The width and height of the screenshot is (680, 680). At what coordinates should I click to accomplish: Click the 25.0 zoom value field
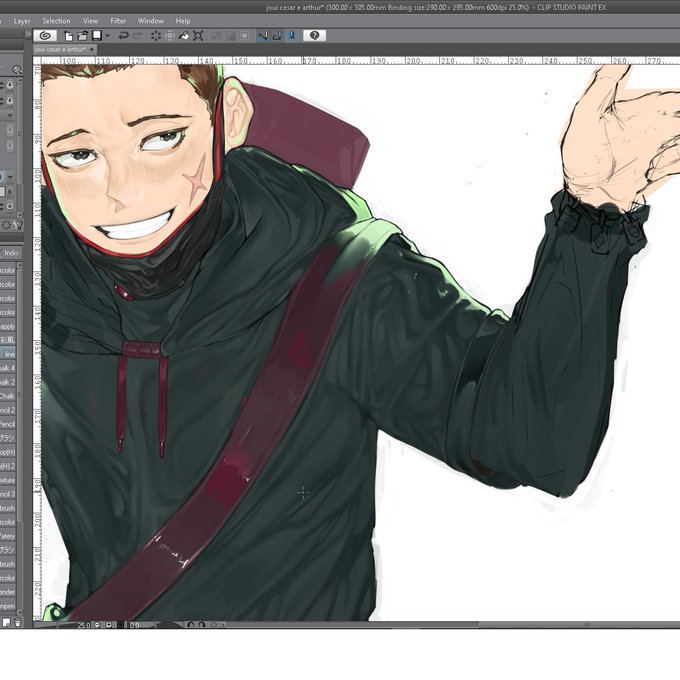point(83,625)
